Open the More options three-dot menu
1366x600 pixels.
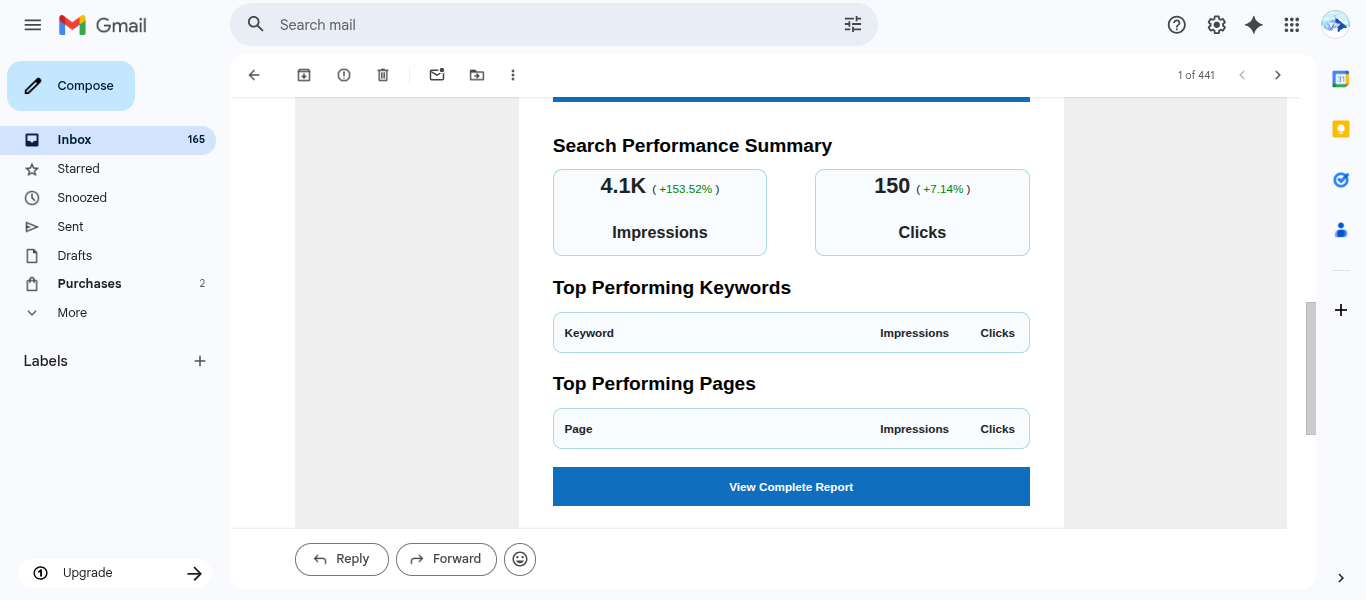tap(513, 75)
